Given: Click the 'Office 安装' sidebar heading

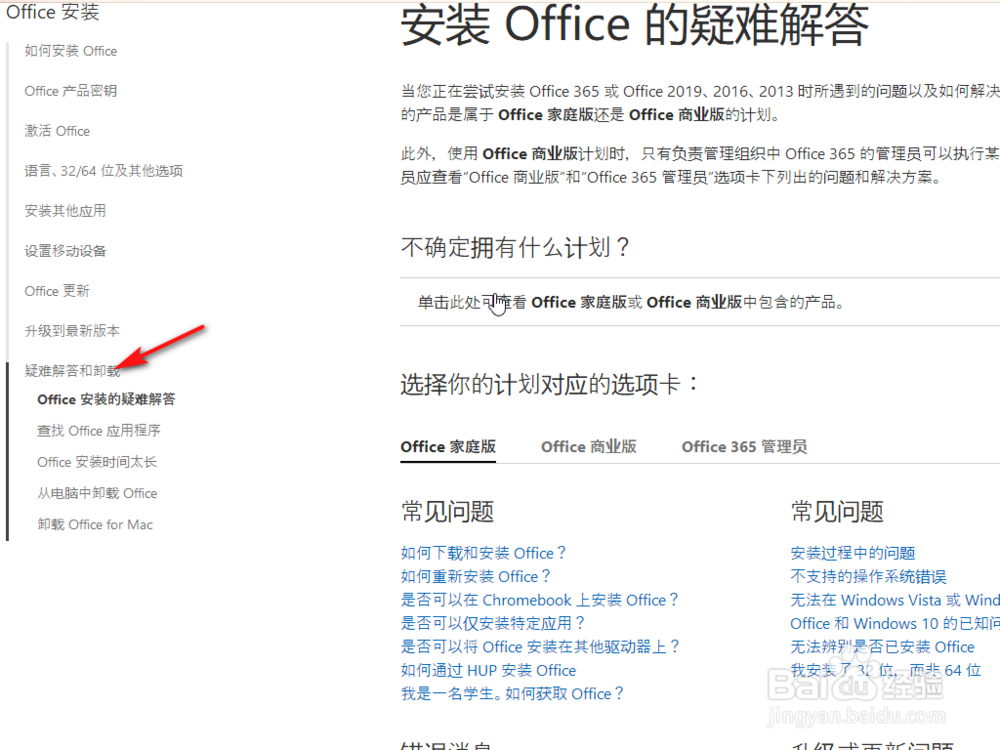Looking at the screenshot, I should pos(53,12).
